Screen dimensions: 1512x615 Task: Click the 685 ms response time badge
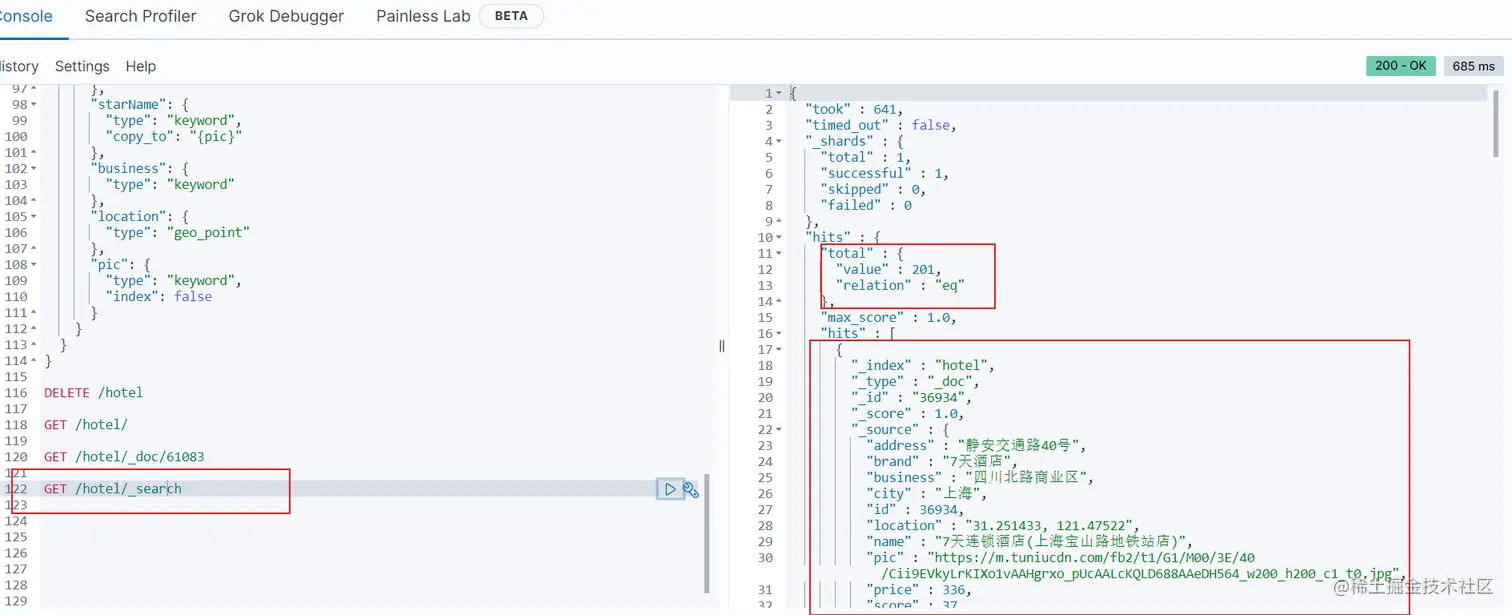click(x=1473, y=66)
